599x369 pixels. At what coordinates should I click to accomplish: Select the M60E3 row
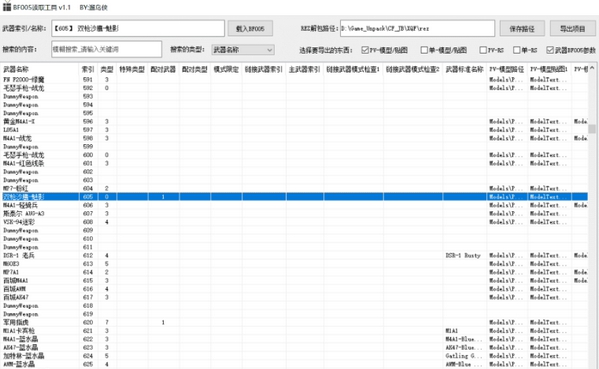[x=294, y=264]
